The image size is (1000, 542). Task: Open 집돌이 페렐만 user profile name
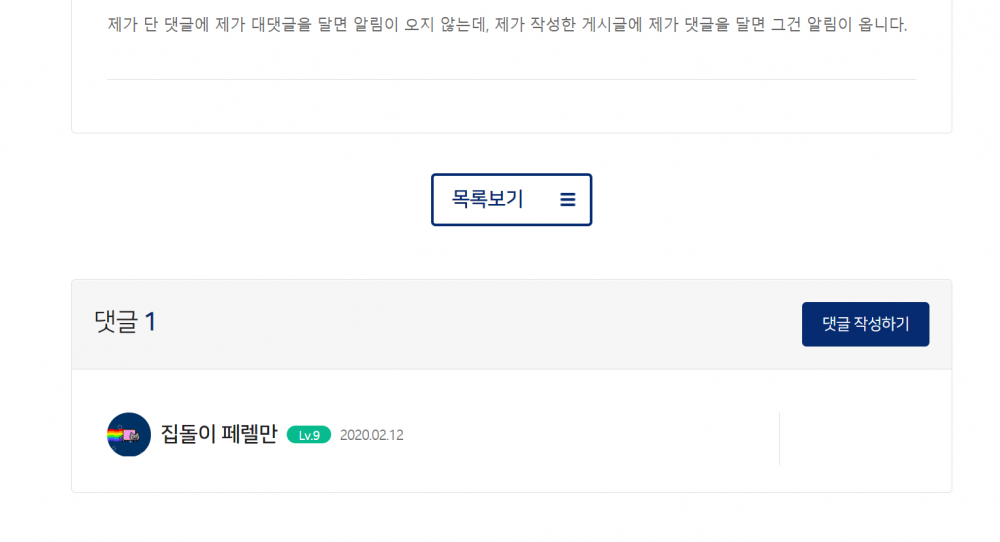[x=219, y=434]
